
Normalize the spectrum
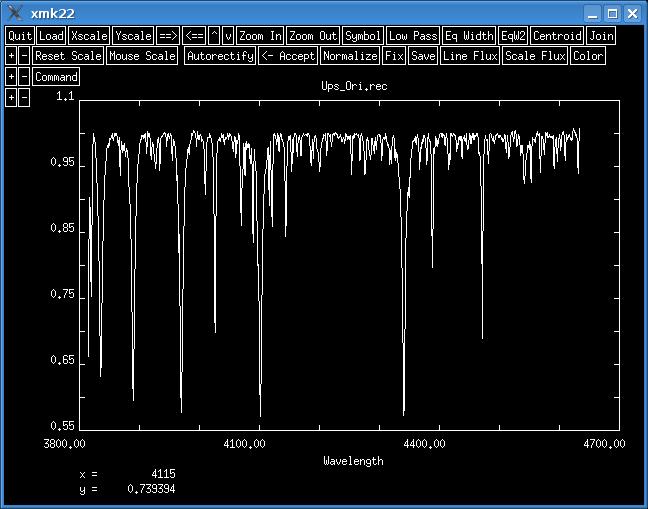350,56
